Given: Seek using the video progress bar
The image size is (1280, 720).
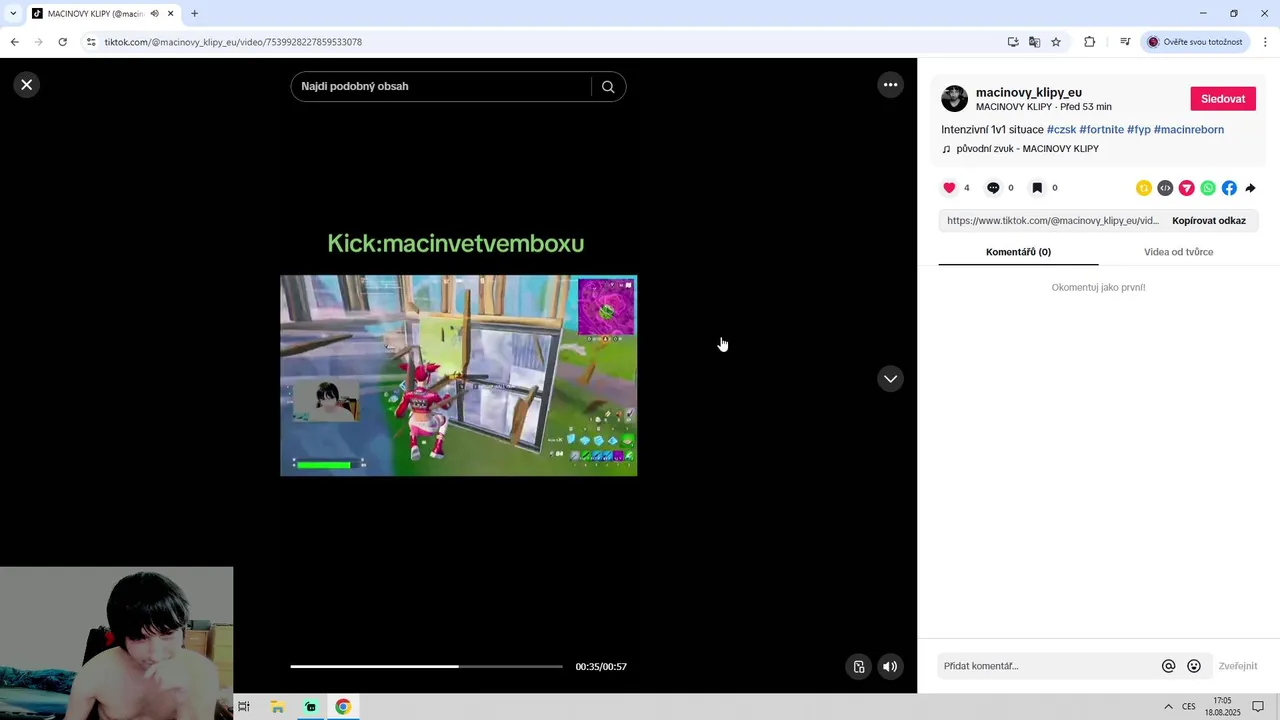Looking at the screenshot, I should tap(426, 666).
